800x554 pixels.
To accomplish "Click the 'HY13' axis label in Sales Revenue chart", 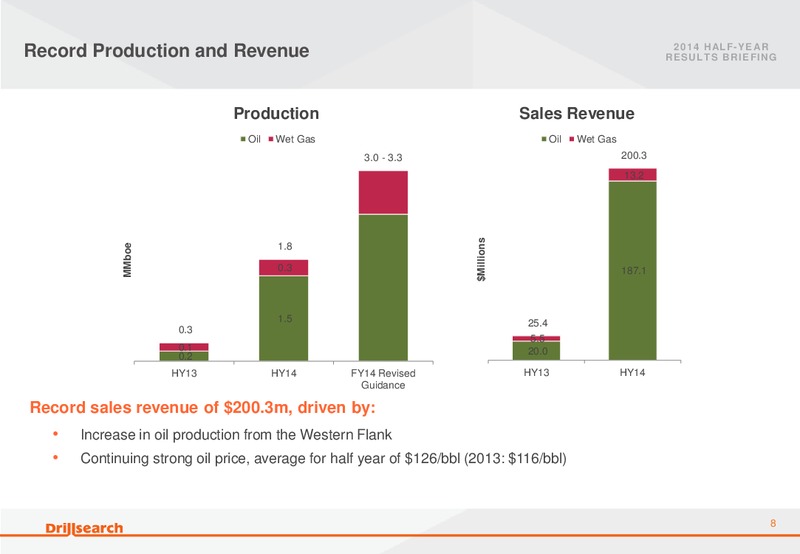I will tap(537, 373).
